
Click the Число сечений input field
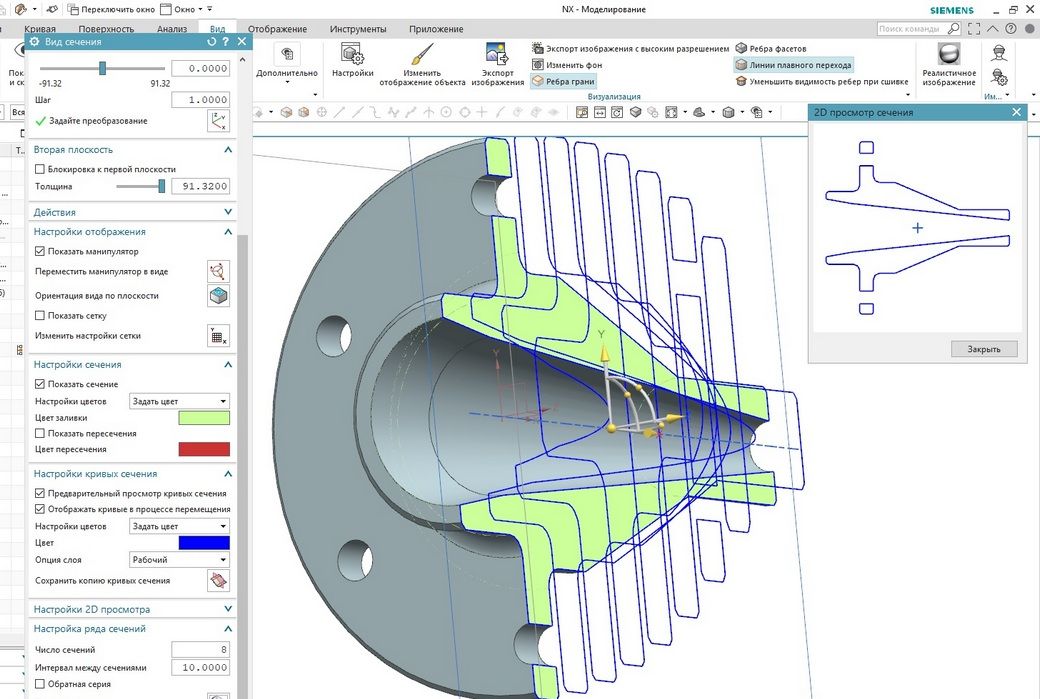200,650
